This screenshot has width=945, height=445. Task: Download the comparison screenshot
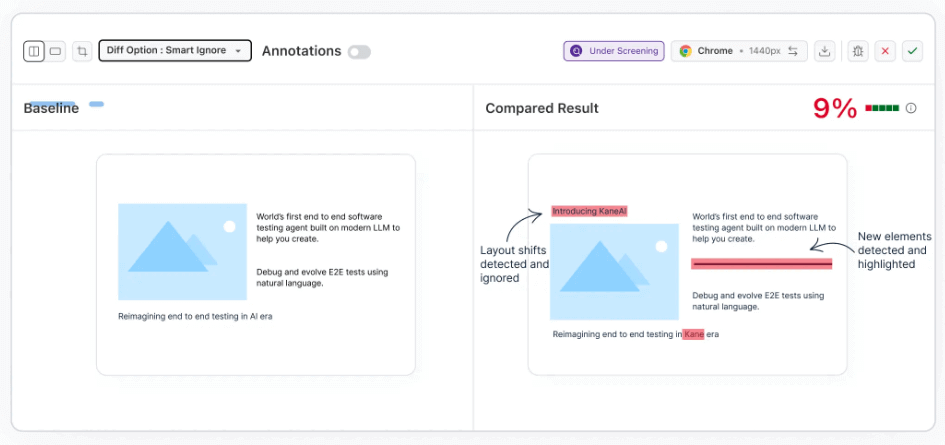824,51
